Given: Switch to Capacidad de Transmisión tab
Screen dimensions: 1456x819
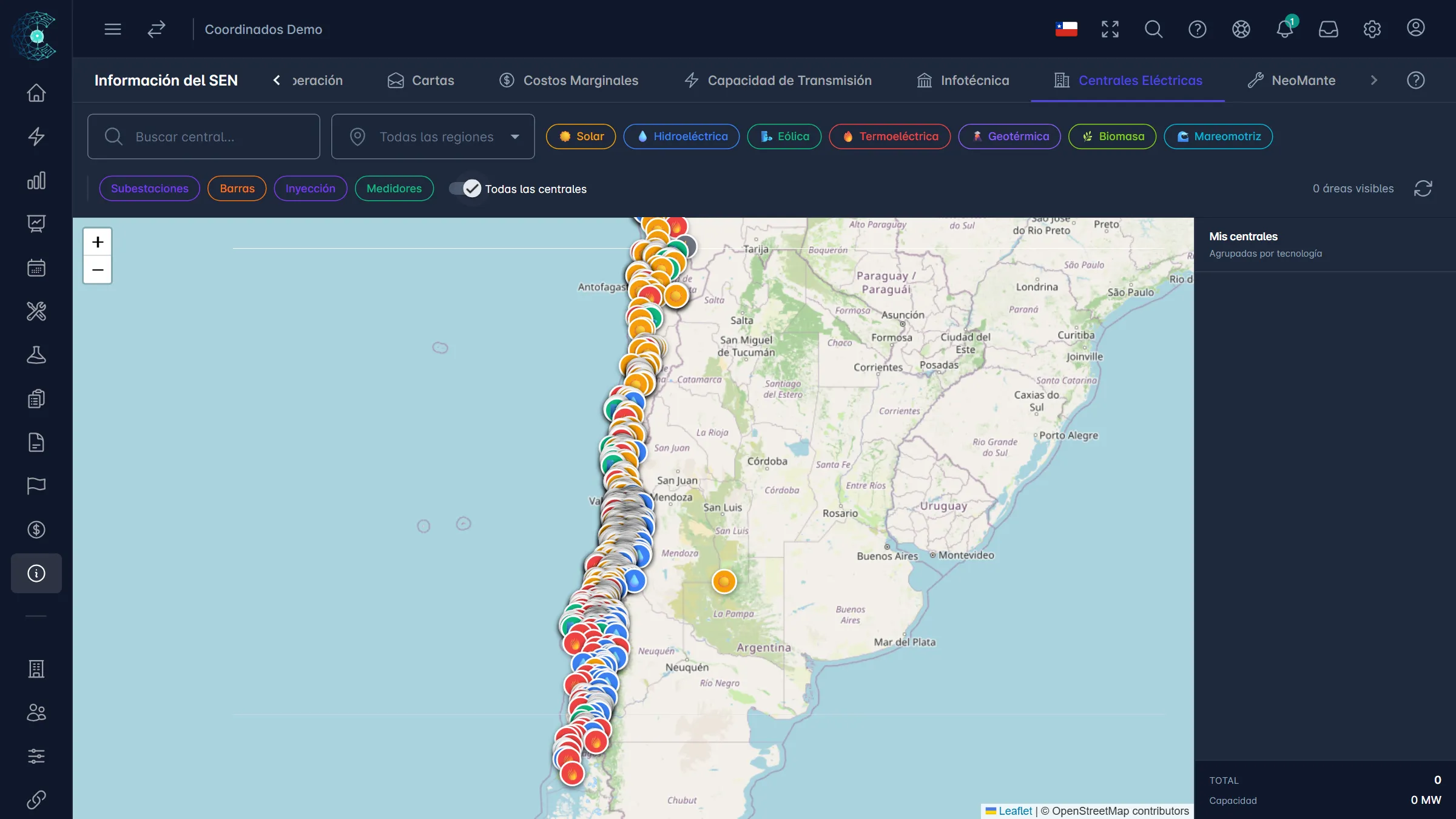Looking at the screenshot, I should click(x=778, y=80).
